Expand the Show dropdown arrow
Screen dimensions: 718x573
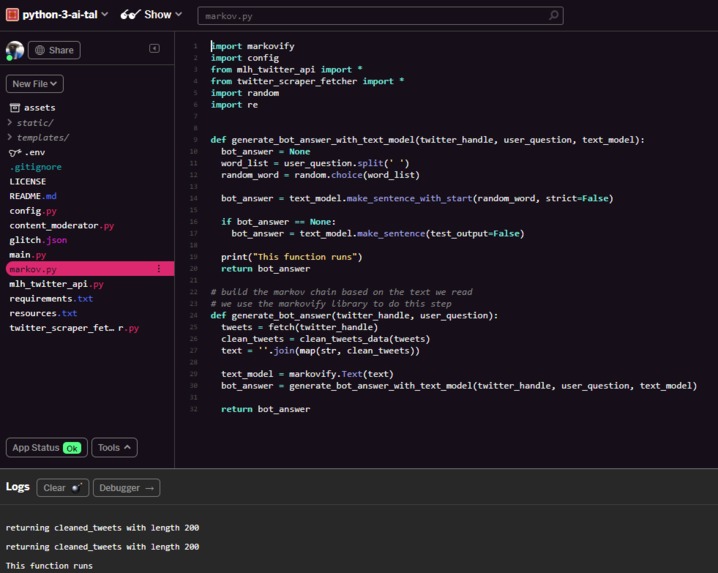179,15
